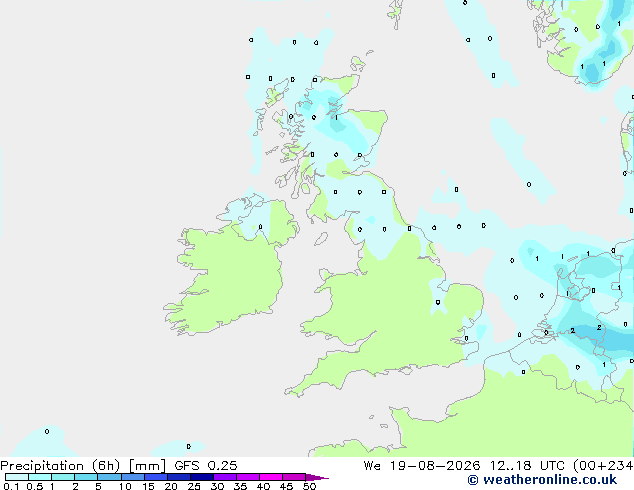The image size is (634, 490).
Task: Click the legend label '40'
Action: click(x=263, y=486)
